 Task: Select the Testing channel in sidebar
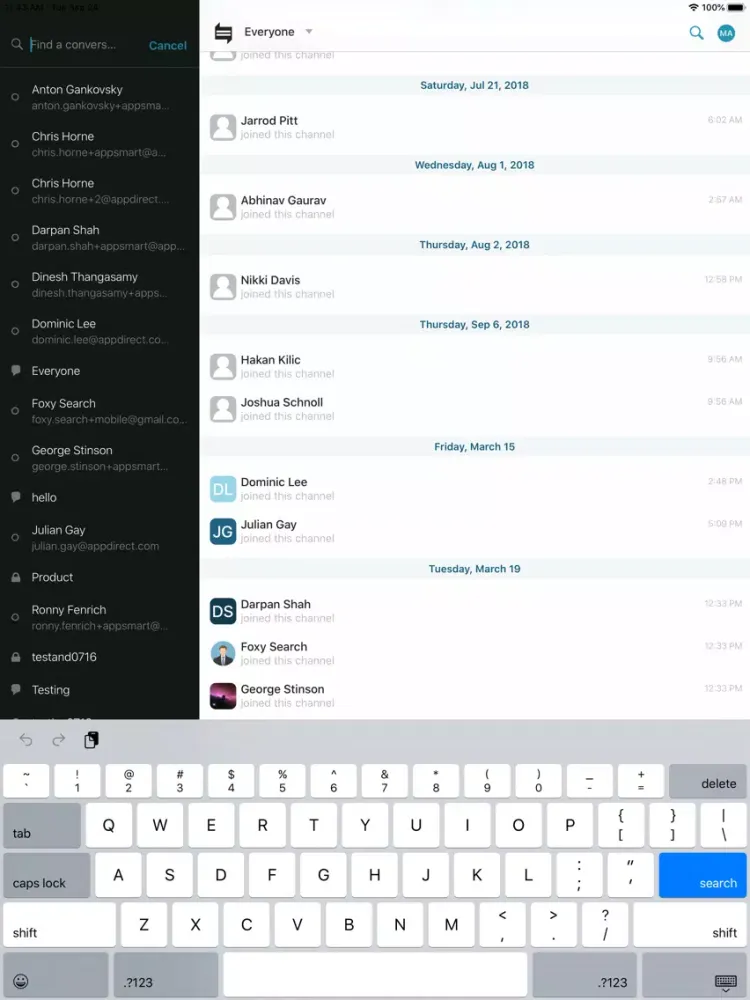click(x=50, y=690)
